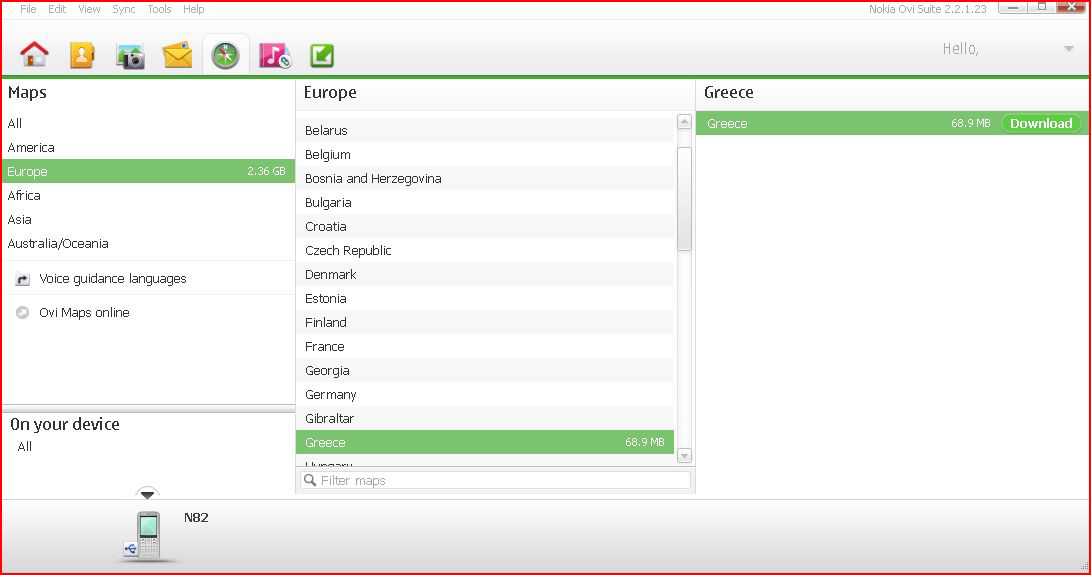Click the scroll down arrow of country list
The image size is (1091, 575).
tap(684, 456)
